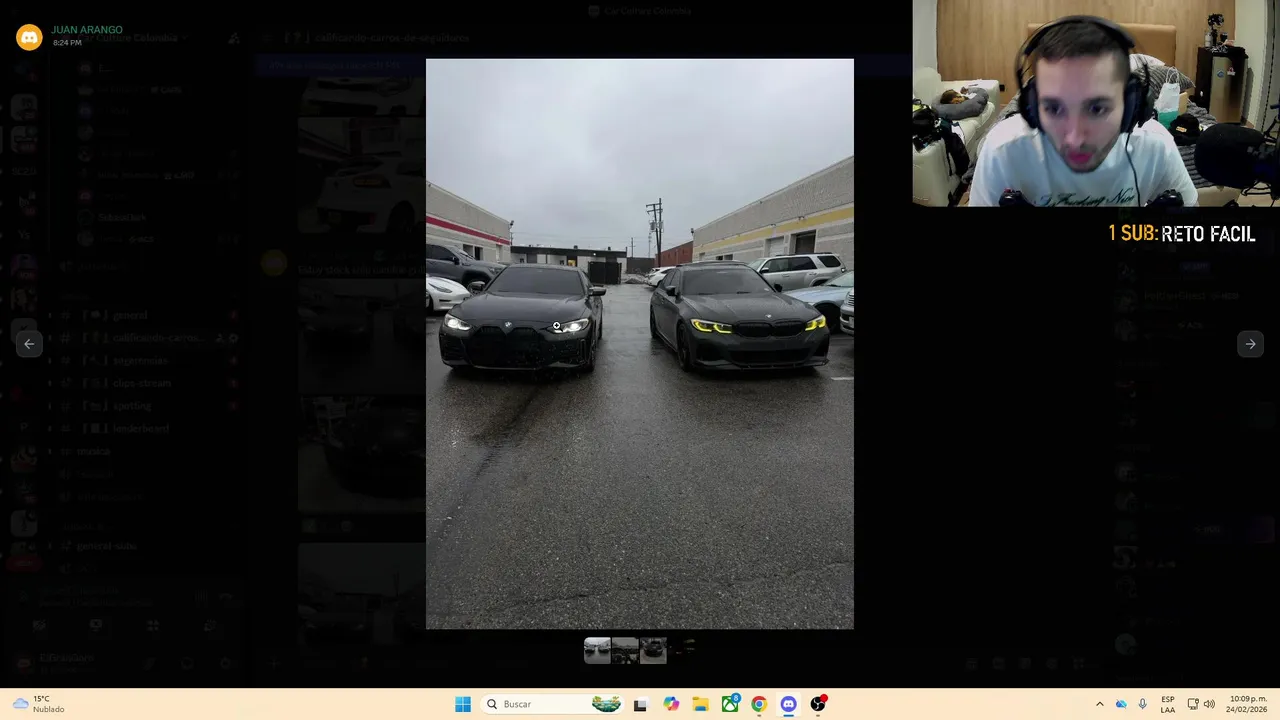This screenshot has width=1280, height=720.
Task: Open the OneDrive tray icon
Action: click(1121, 704)
